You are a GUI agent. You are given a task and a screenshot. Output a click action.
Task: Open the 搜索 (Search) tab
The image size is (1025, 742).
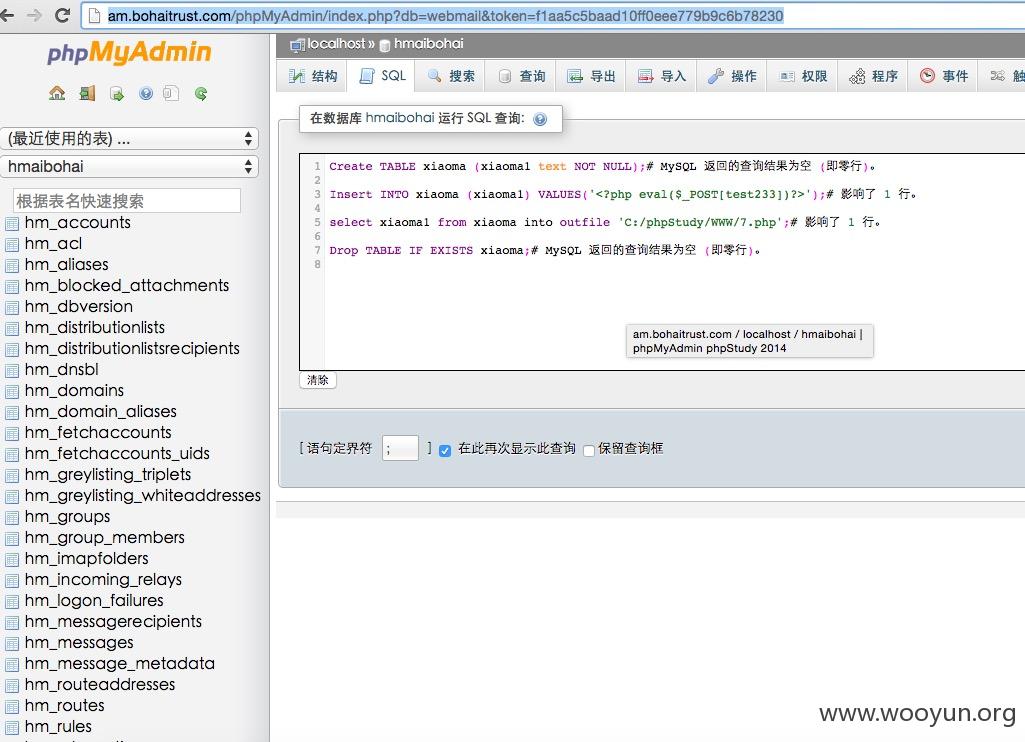point(452,76)
